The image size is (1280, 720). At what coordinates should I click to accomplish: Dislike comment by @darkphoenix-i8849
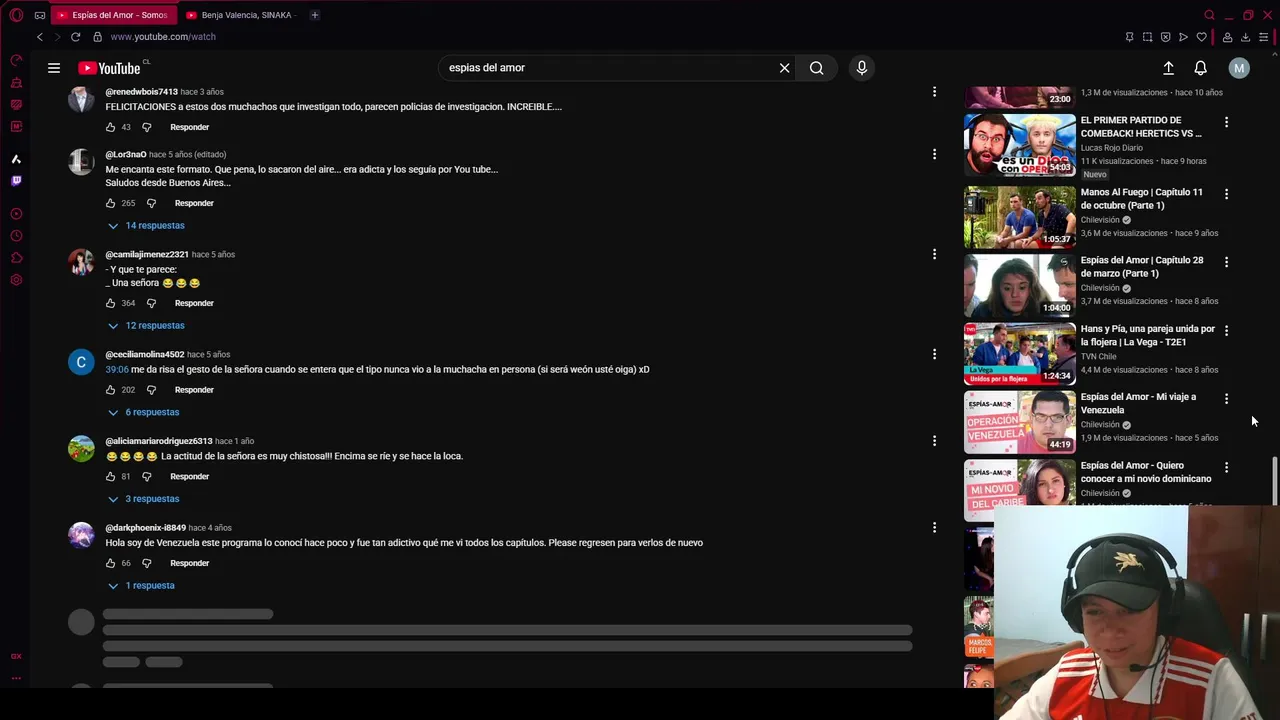(146, 563)
